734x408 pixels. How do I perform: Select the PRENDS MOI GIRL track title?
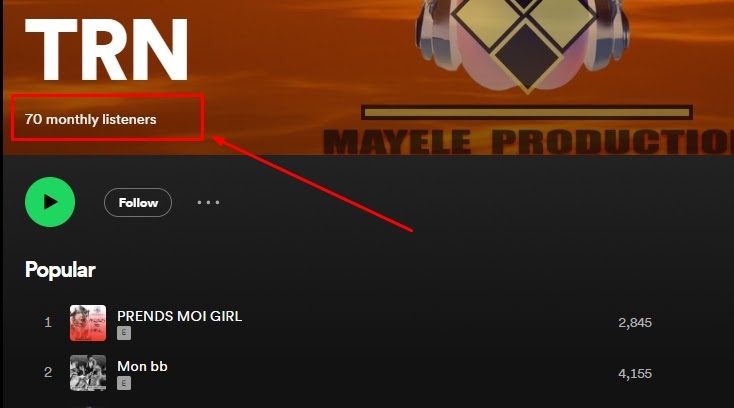click(179, 316)
